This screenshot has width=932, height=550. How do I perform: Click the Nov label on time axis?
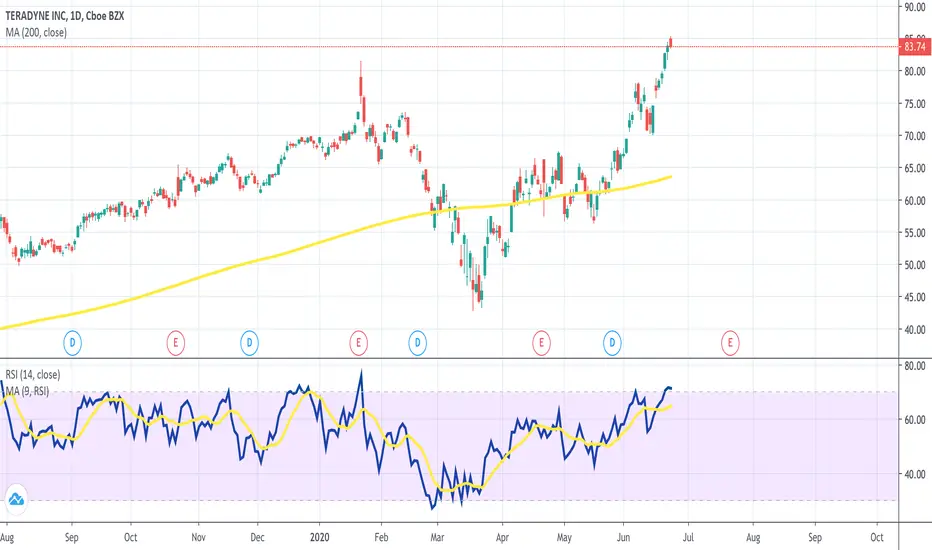[199, 537]
